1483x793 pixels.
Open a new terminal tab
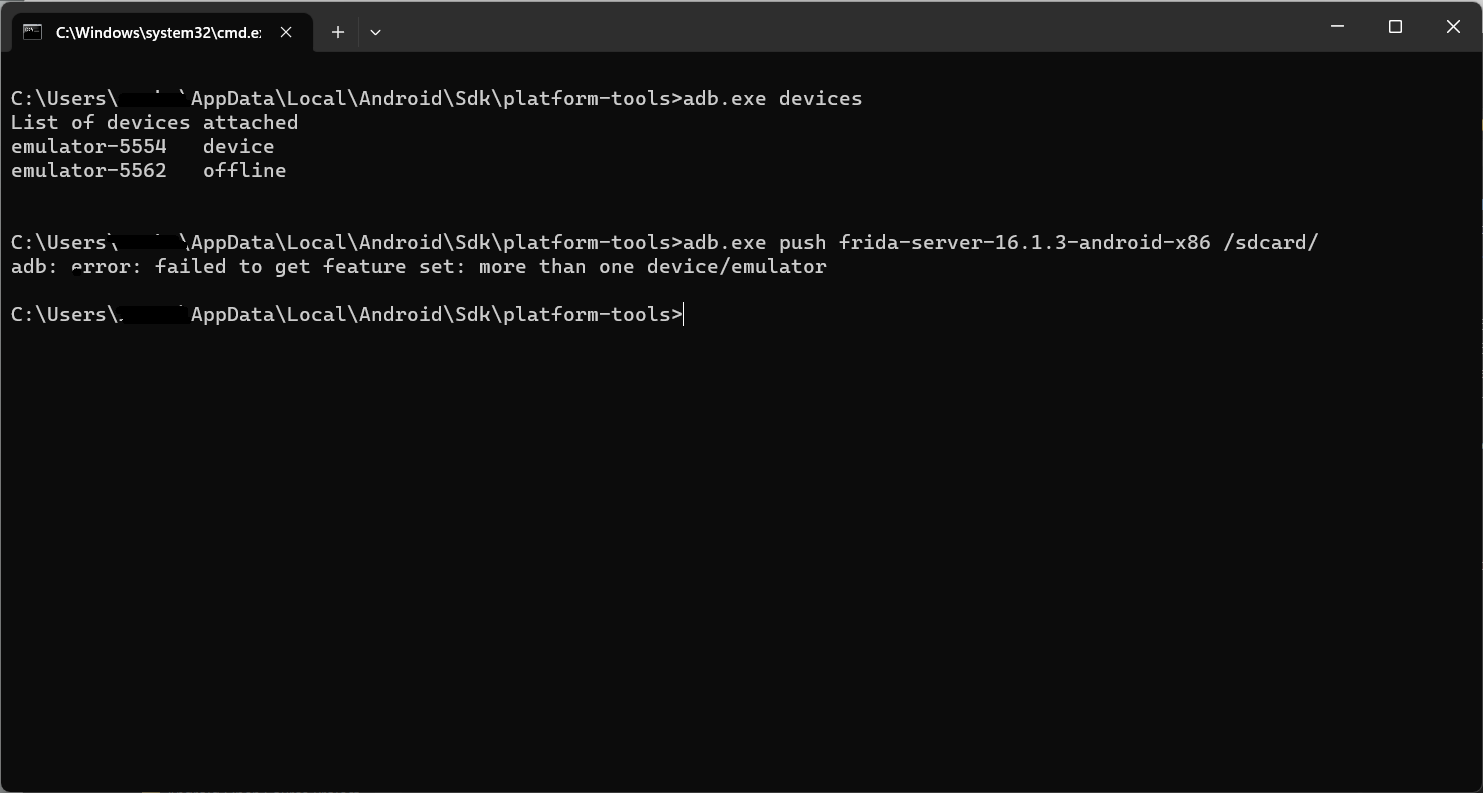tap(338, 32)
